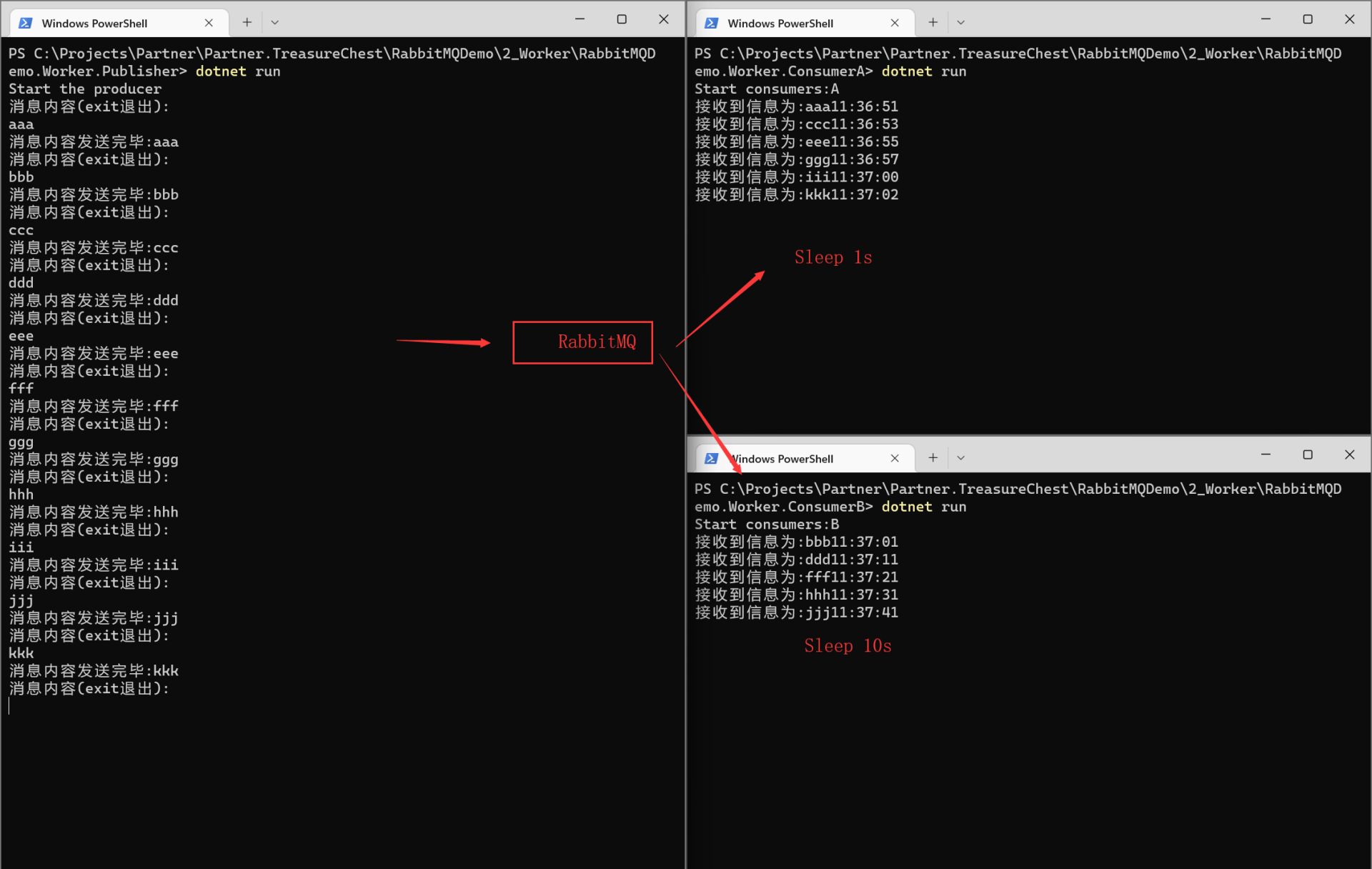1372x869 pixels.
Task: Expand the profile dropdown in the Publisher window
Action: (x=274, y=22)
